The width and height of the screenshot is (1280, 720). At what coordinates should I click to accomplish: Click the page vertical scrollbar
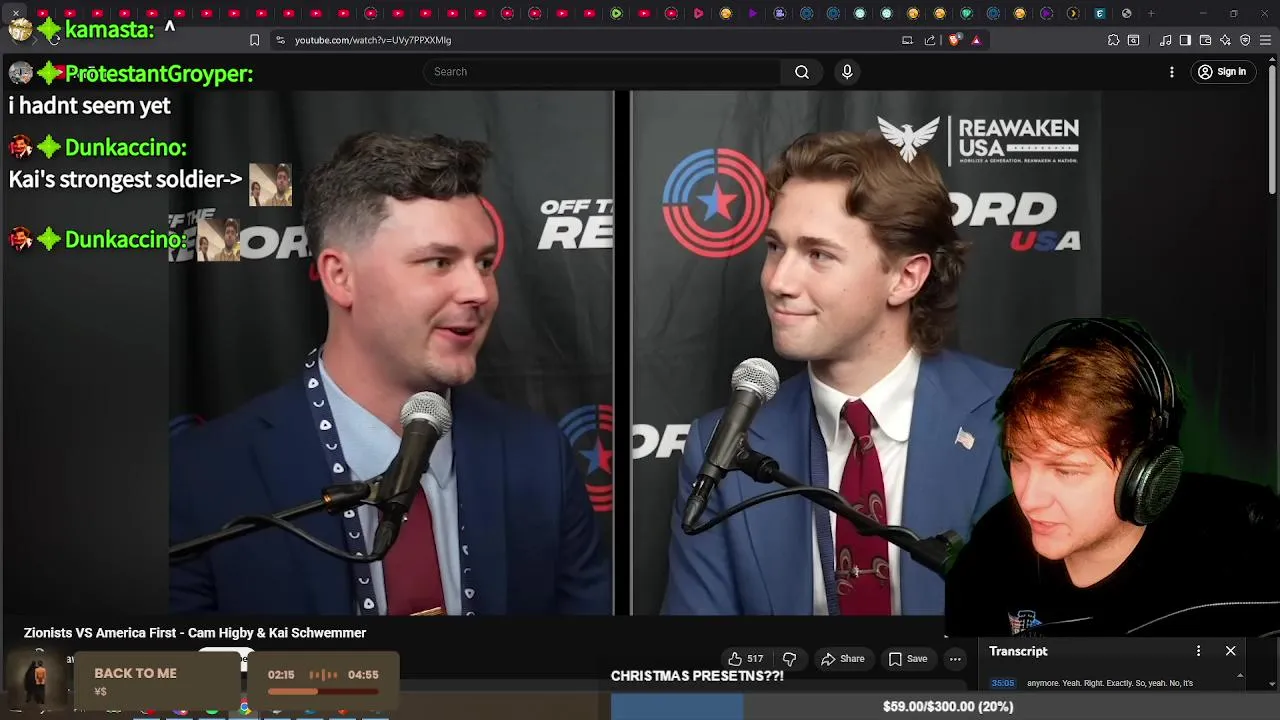click(1272, 130)
